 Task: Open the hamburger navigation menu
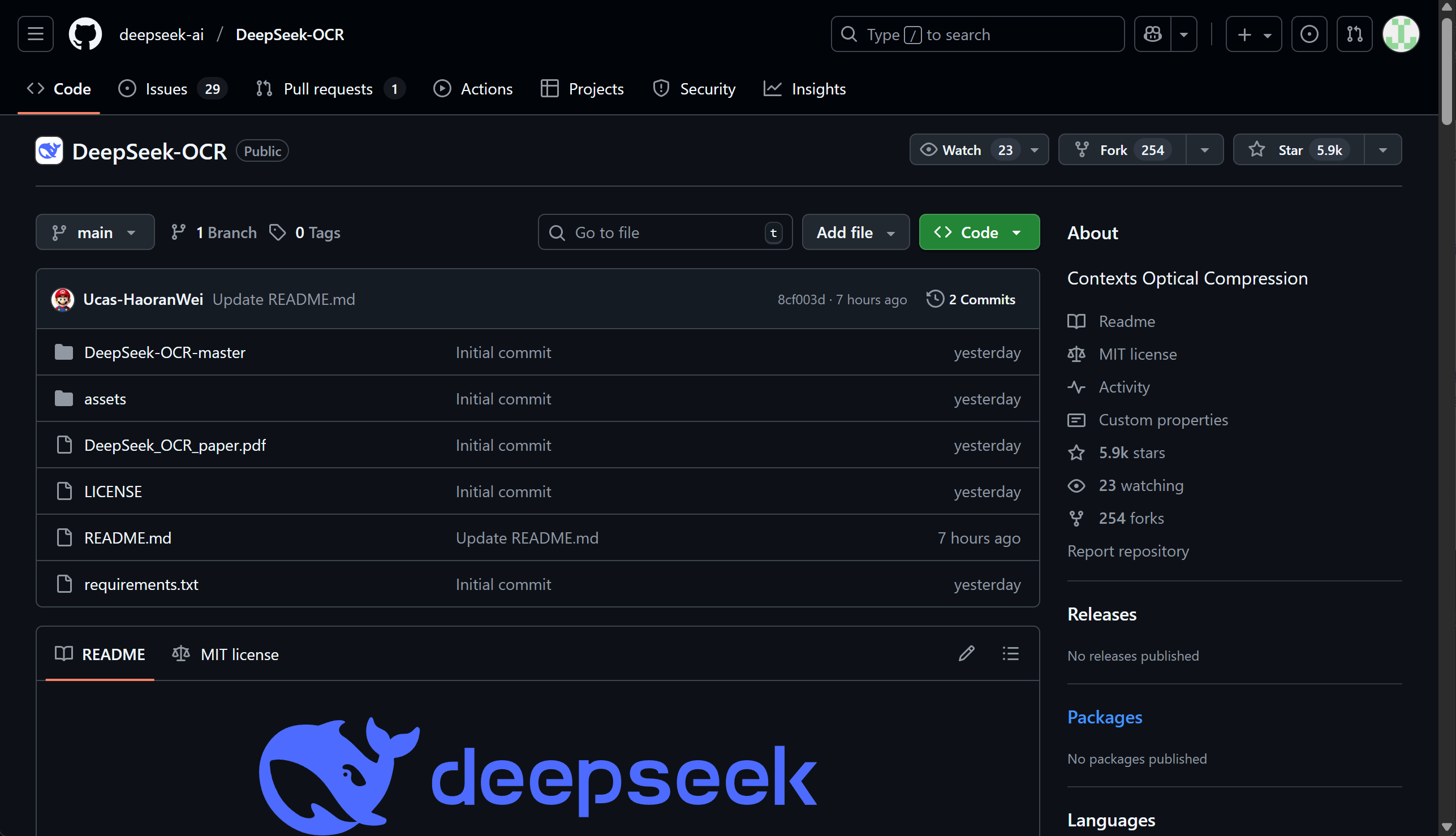point(36,35)
